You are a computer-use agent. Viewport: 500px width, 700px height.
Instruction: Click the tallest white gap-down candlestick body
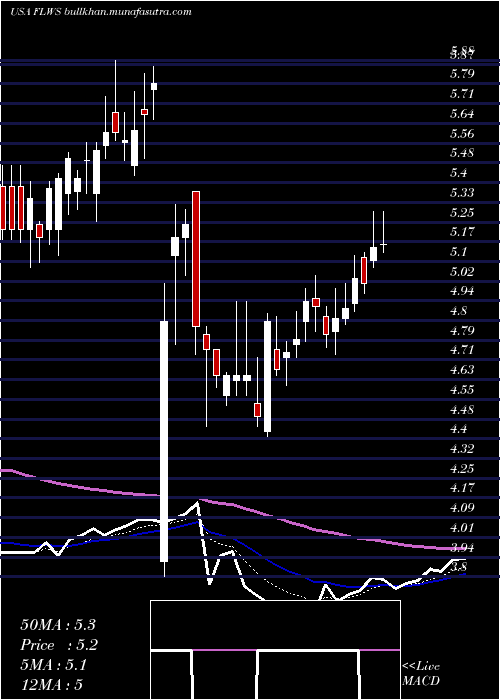pyautogui.click(x=164, y=441)
